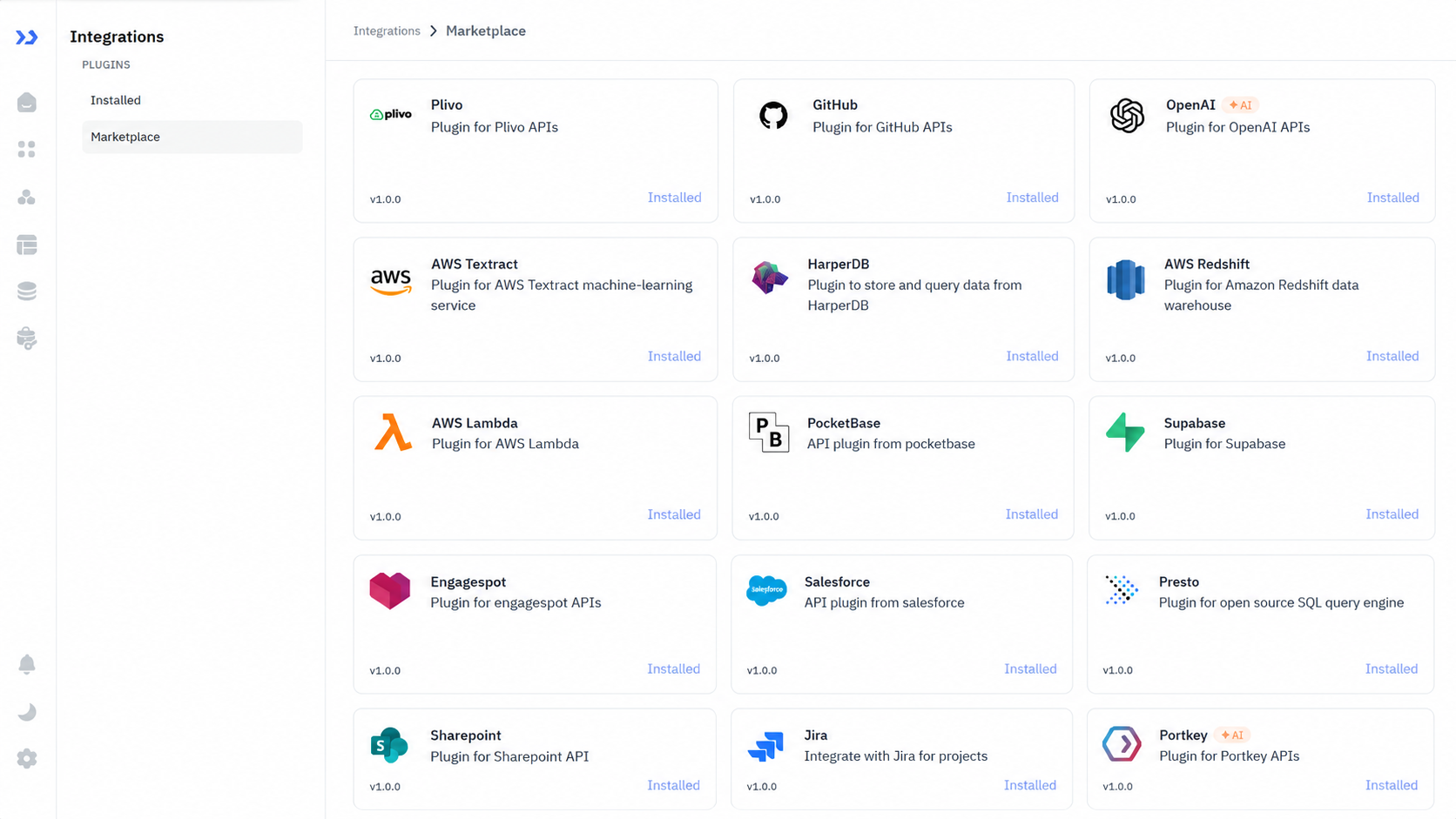Click the PLUGINS section label
This screenshot has width=1456, height=819.
(106, 65)
